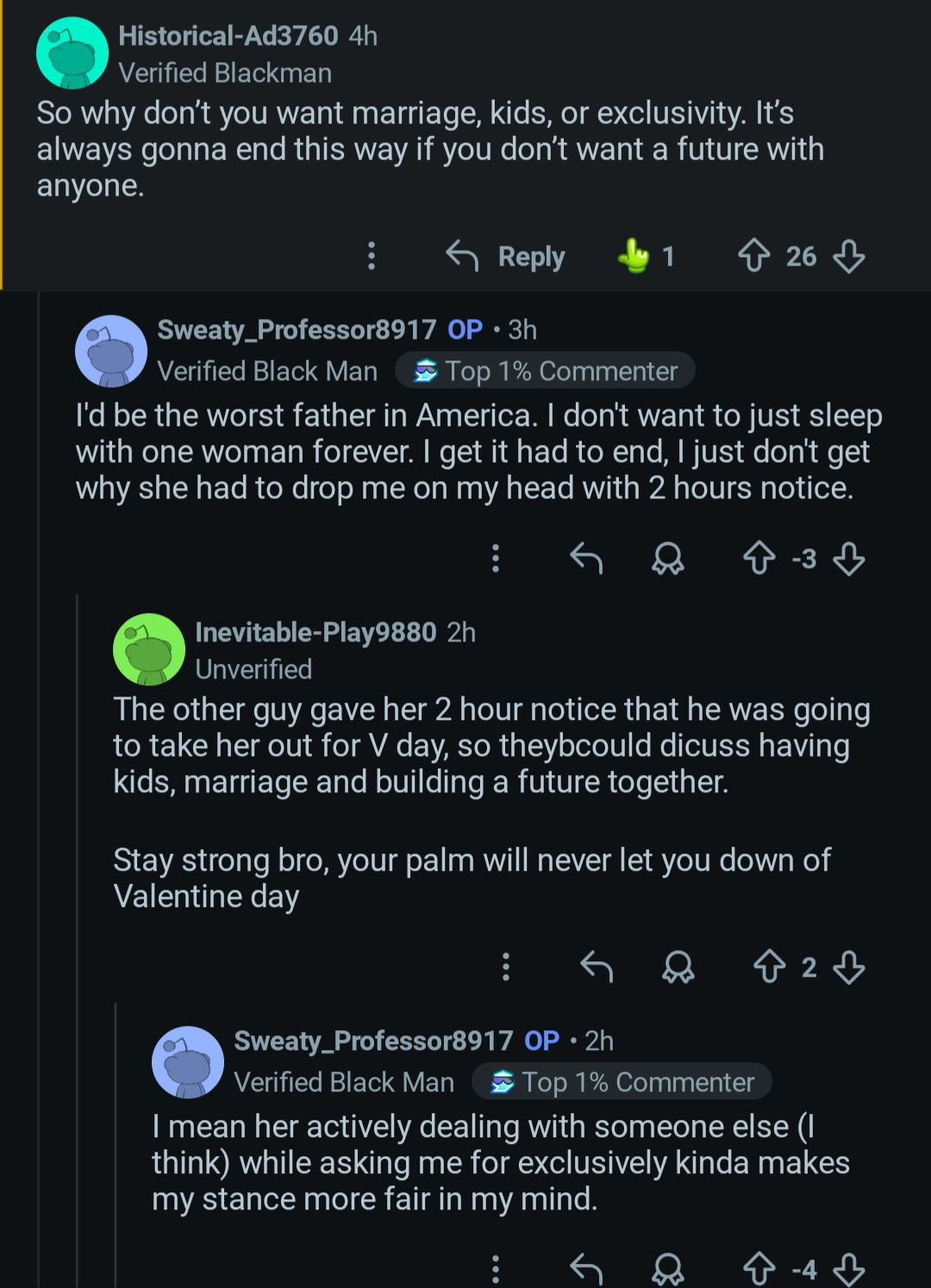Downvote Inevitable-Play9880's comment
The image size is (931, 1288).
(x=849, y=967)
